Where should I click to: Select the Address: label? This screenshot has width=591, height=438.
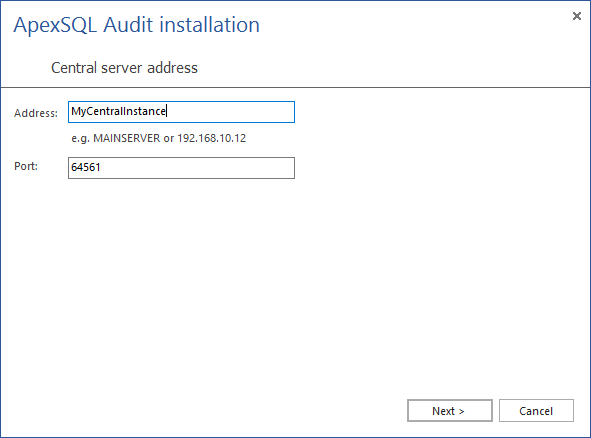[36, 113]
